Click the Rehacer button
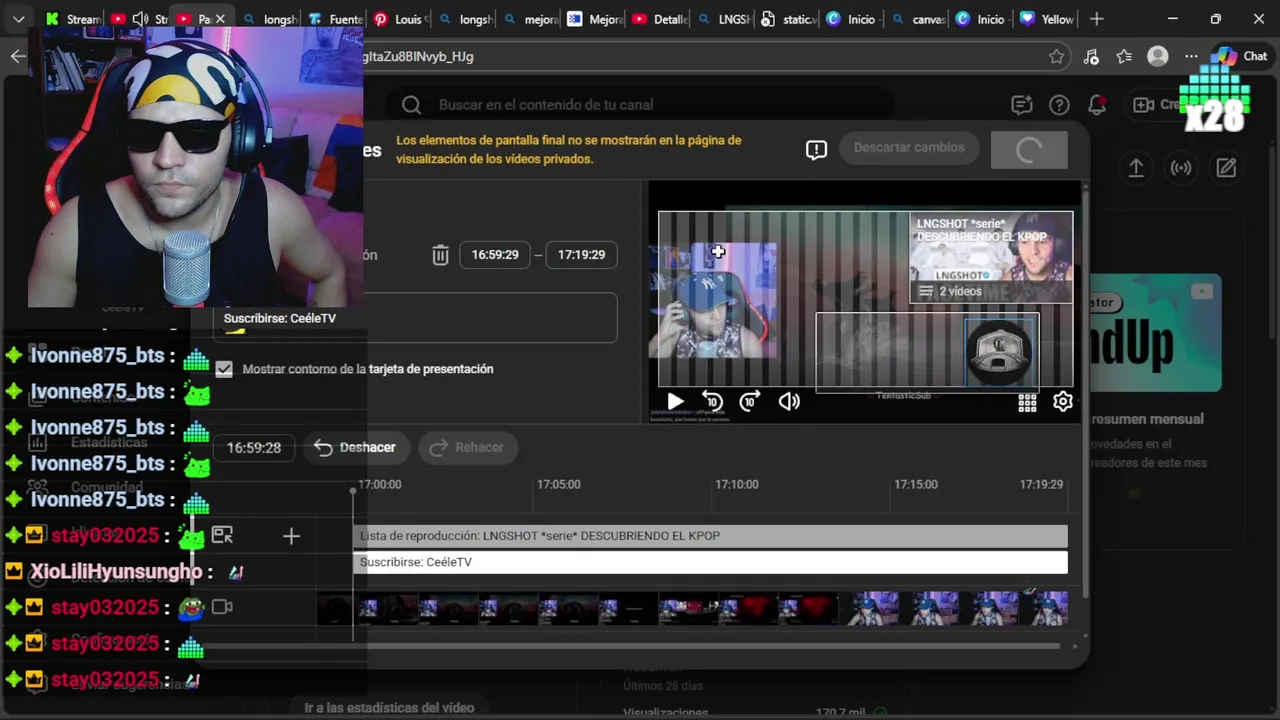 467,448
